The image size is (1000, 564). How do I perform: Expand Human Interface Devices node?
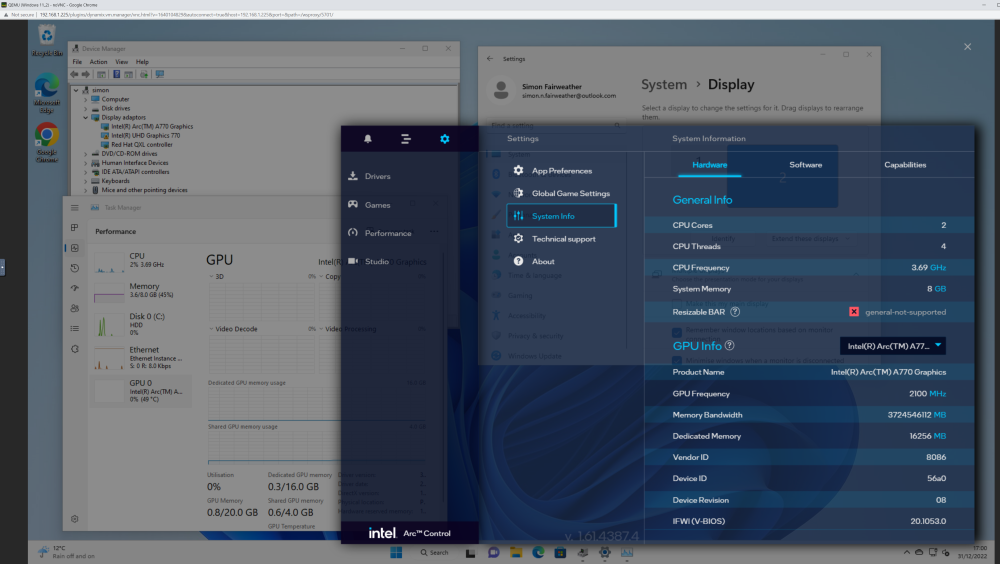click(85, 163)
